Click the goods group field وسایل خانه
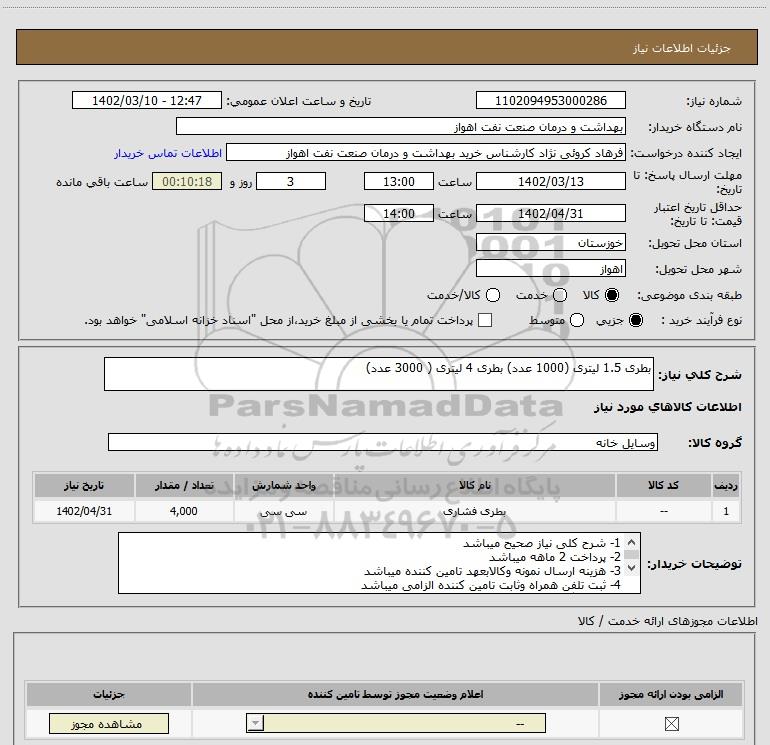 point(383,442)
